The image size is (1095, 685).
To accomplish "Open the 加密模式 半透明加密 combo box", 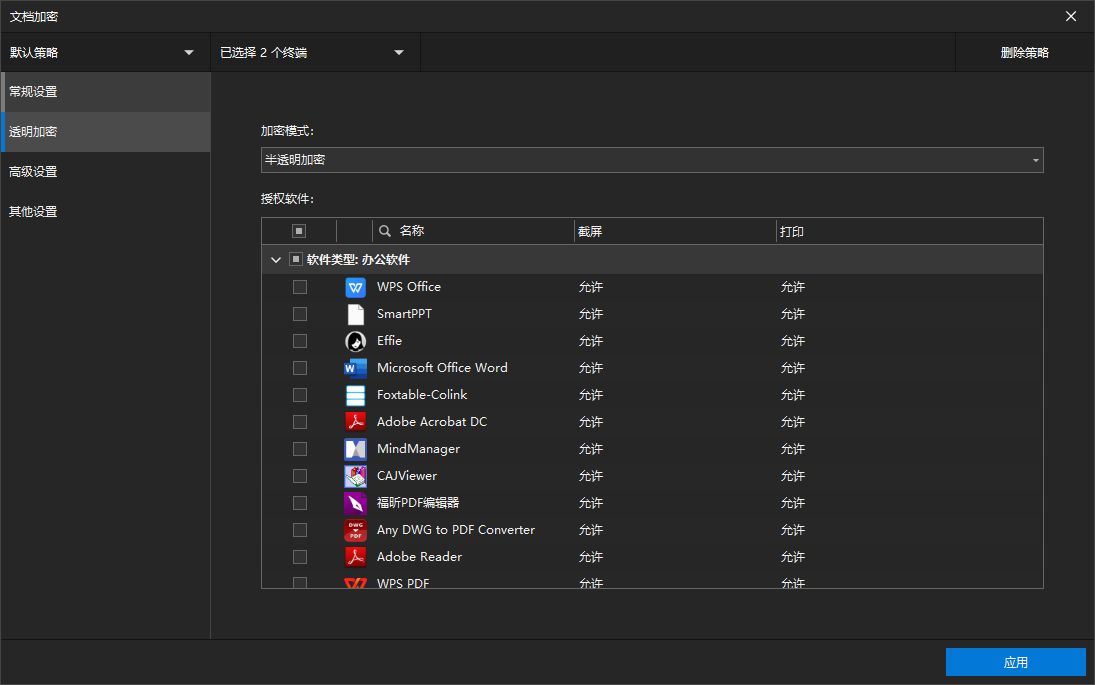I will click(652, 160).
